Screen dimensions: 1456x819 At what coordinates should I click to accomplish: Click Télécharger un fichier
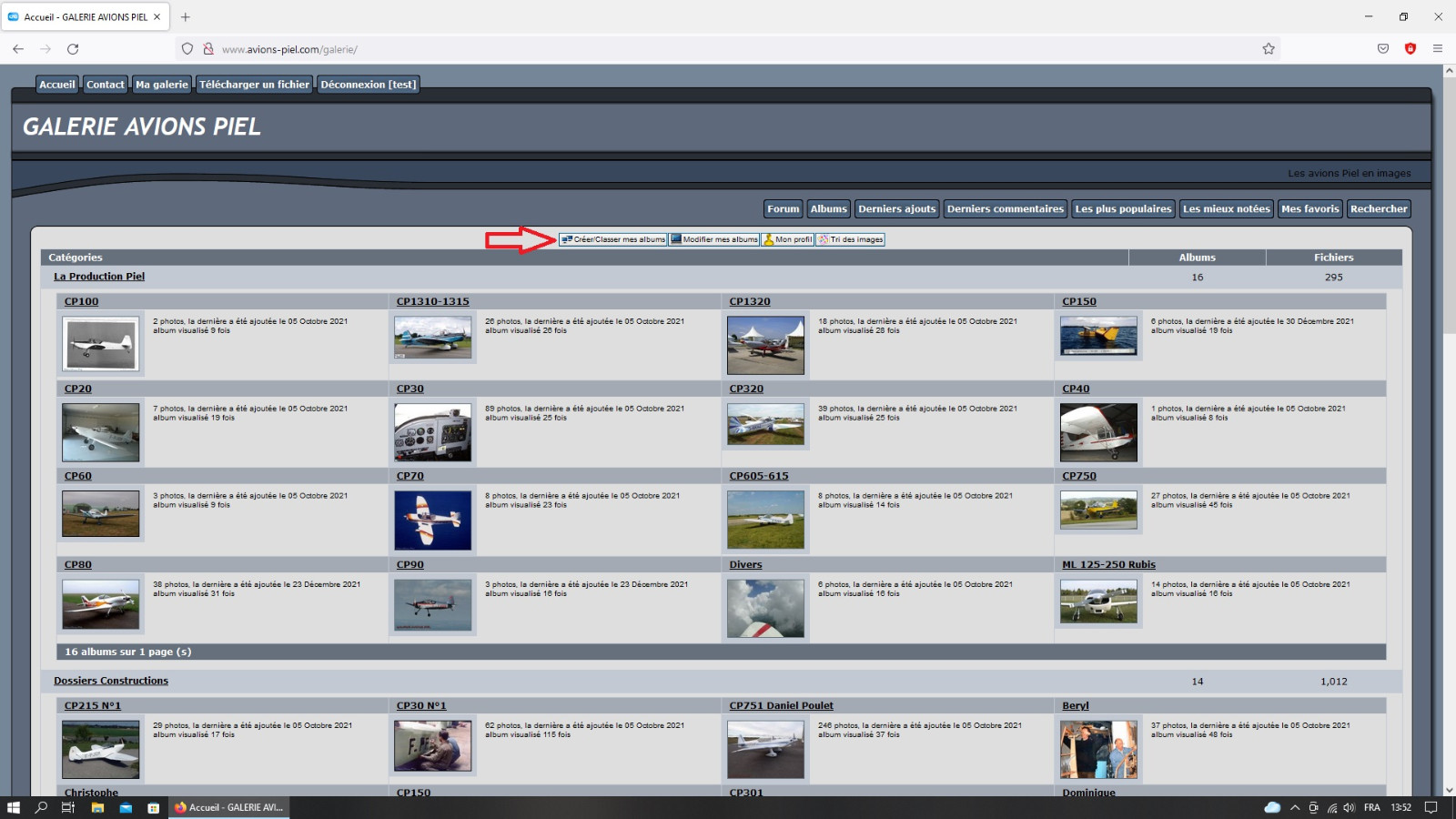point(254,85)
